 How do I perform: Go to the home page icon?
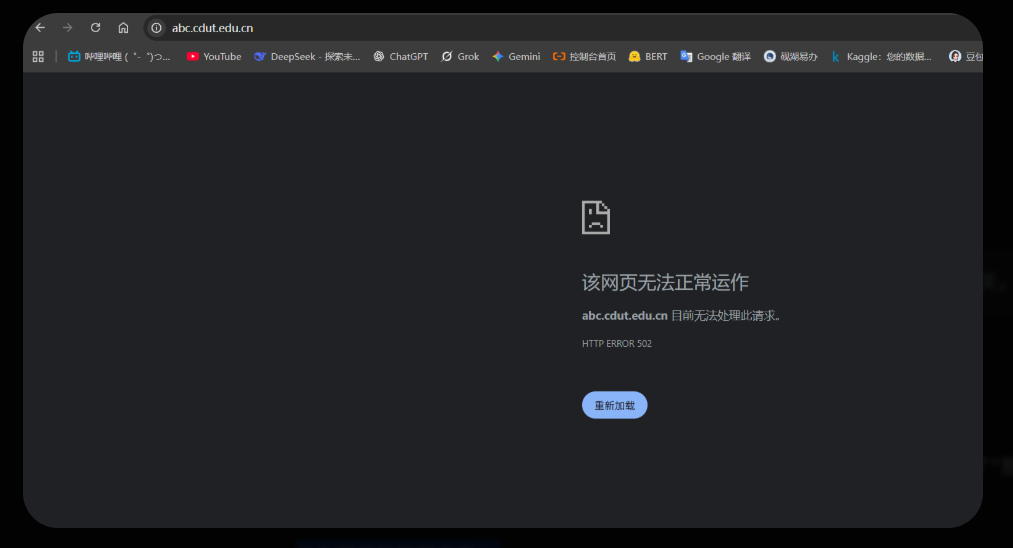123,28
